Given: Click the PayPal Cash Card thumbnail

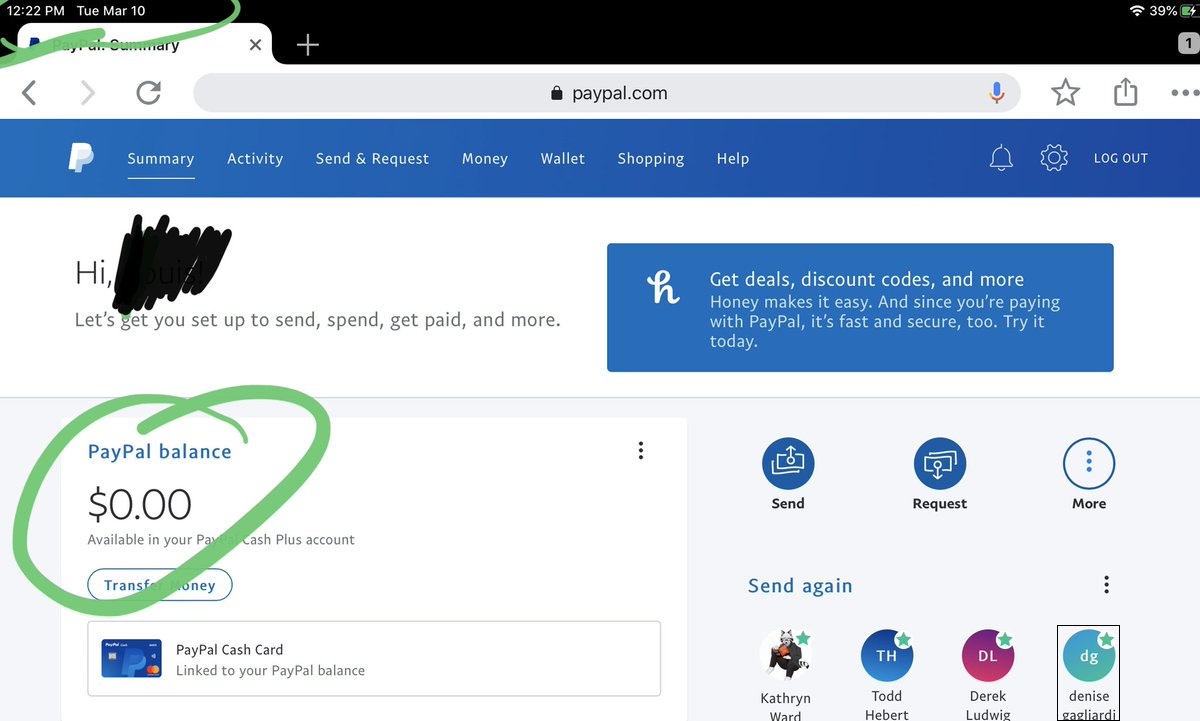Looking at the screenshot, I should [131, 658].
